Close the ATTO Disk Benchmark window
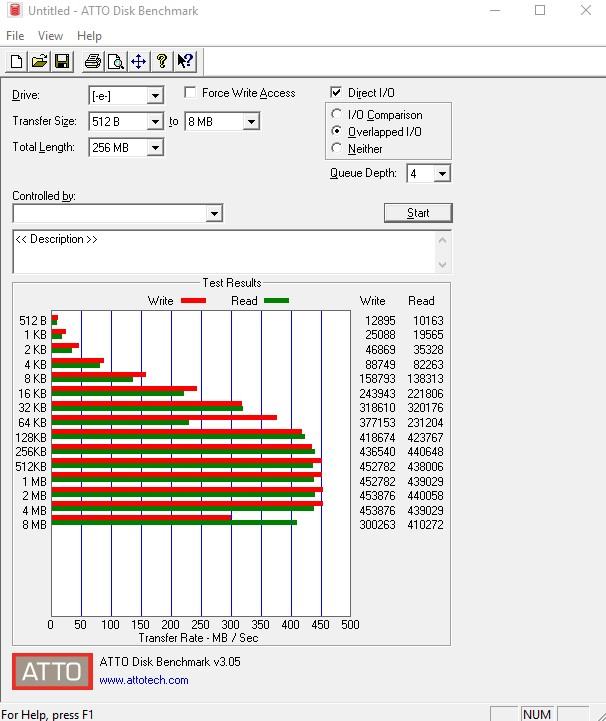Viewport: 606px width, 721px height. point(586,10)
